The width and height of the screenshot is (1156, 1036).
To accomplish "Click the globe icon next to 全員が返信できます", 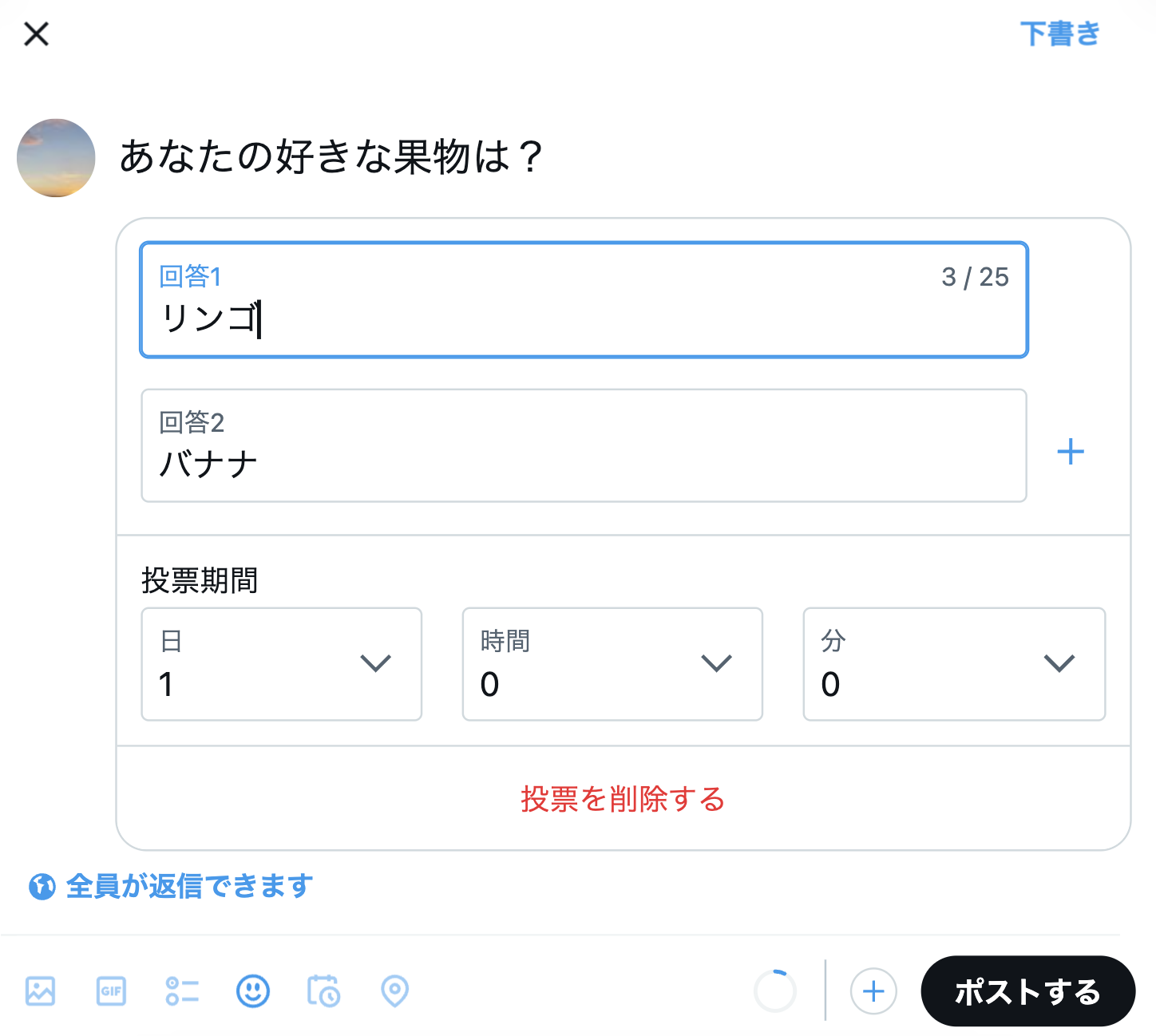I will coord(42,886).
